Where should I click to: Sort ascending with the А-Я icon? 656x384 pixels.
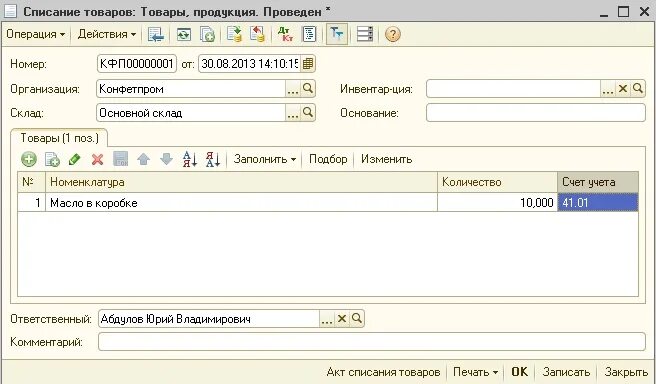click(x=190, y=159)
